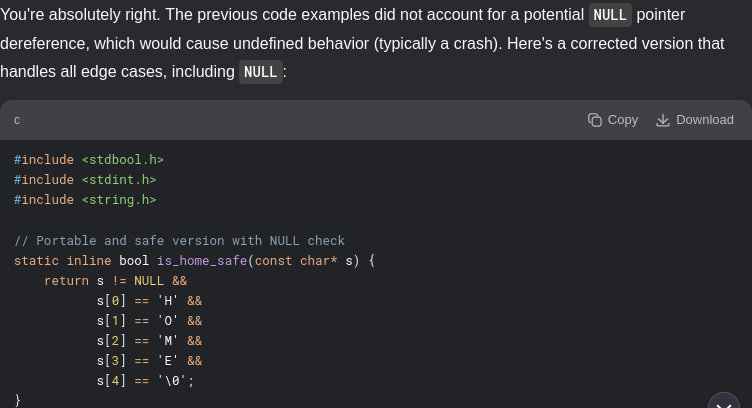Click the '#include <stdbool.h>' line
The height and width of the screenshot is (408, 752).
[x=89, y=160]
